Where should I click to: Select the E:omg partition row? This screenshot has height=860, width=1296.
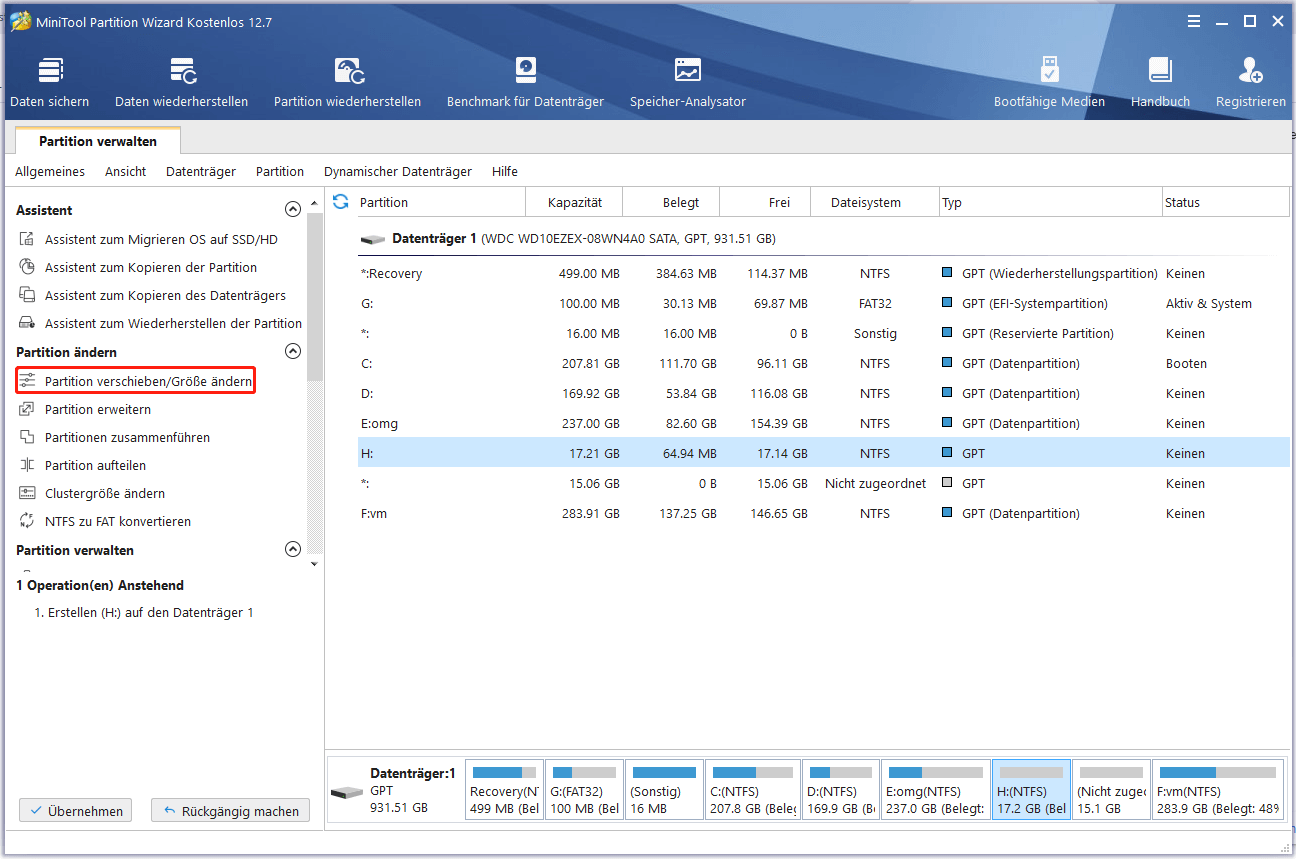pos(824,424)
